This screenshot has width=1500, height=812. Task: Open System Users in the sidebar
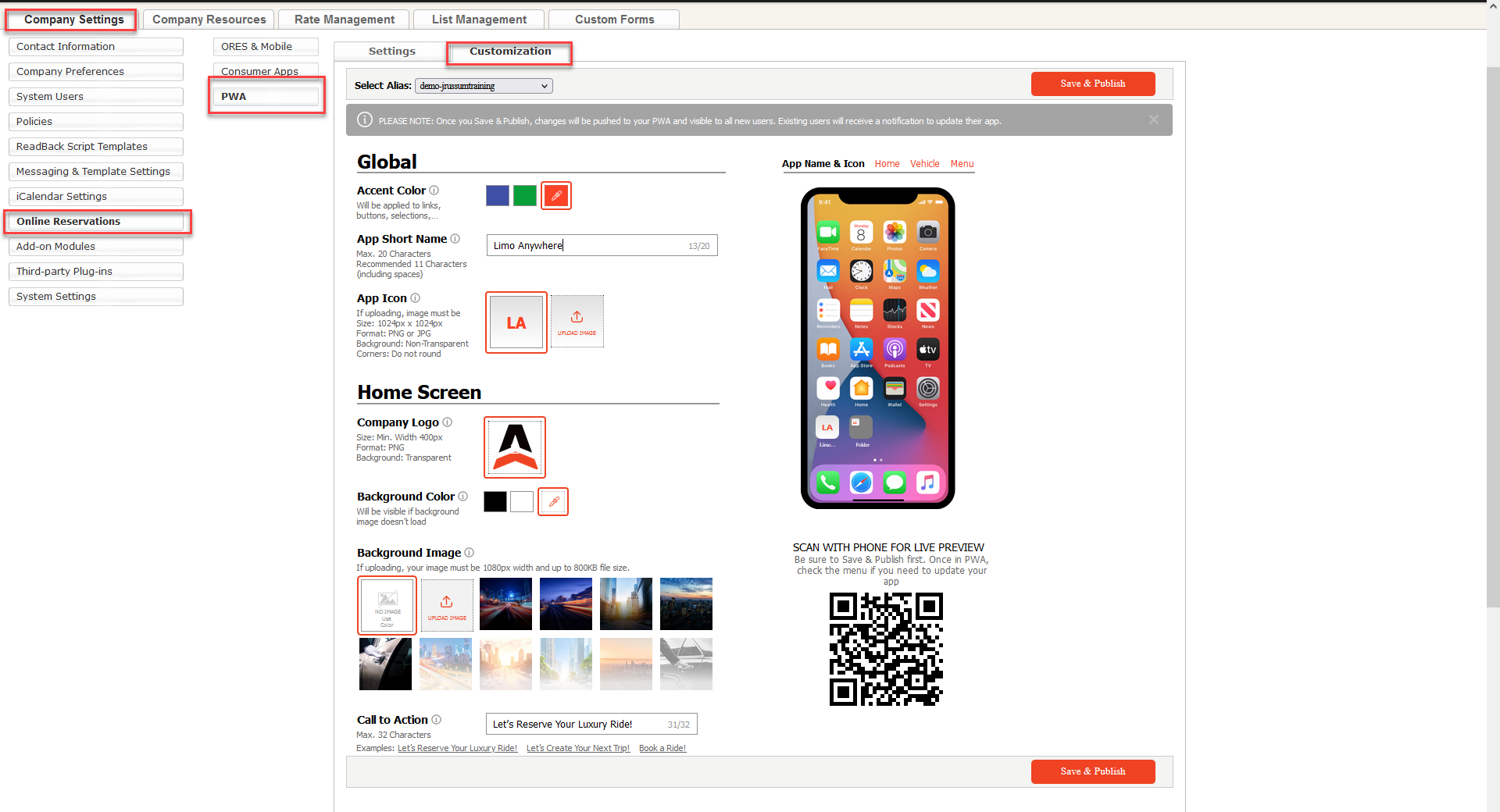[95, 97]
